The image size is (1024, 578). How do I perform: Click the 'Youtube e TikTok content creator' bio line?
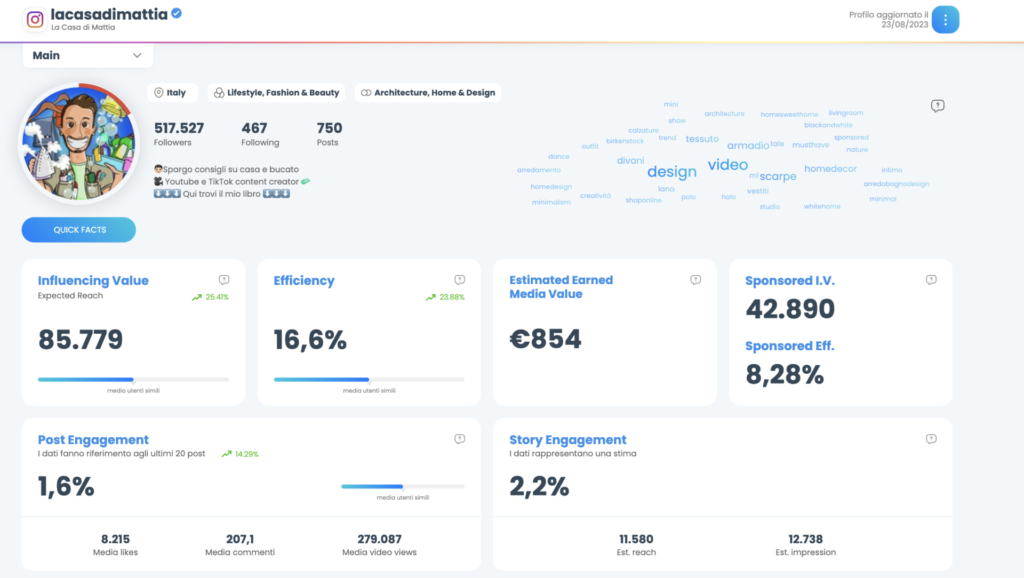(x=232, y=182)
